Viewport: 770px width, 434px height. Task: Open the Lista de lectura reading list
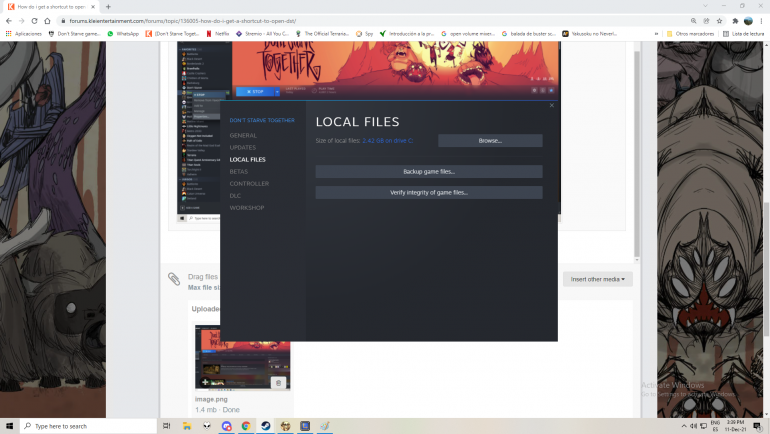click(x=743, y=34)
